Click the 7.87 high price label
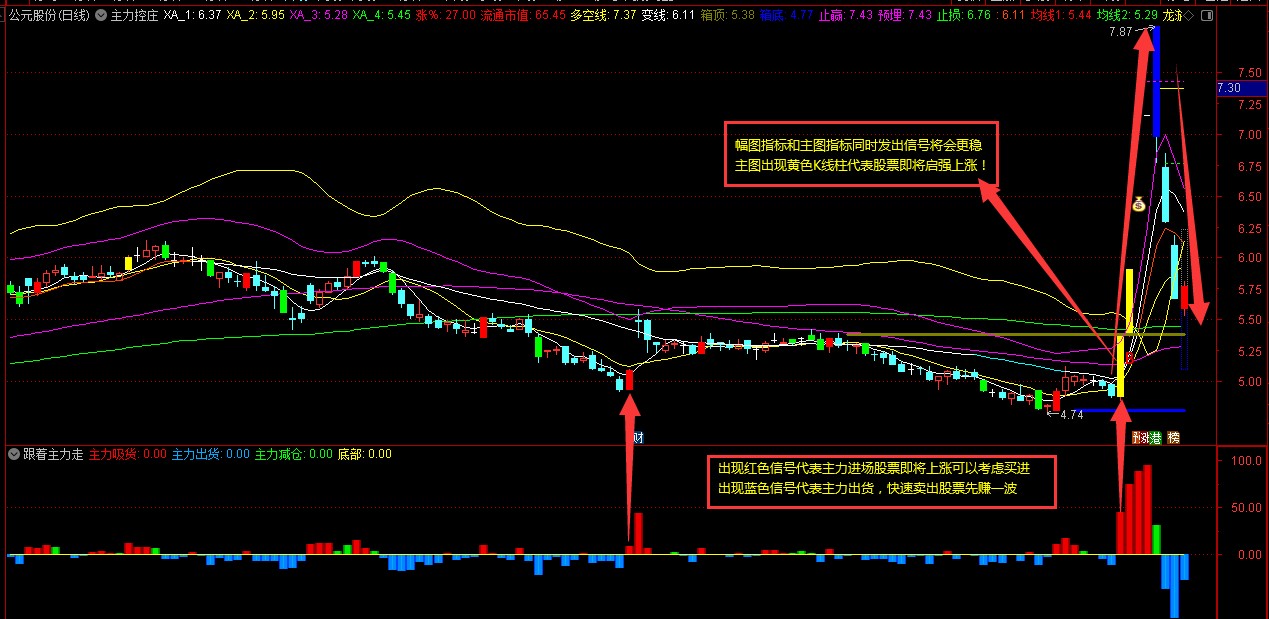 (x=1121, y=32)
